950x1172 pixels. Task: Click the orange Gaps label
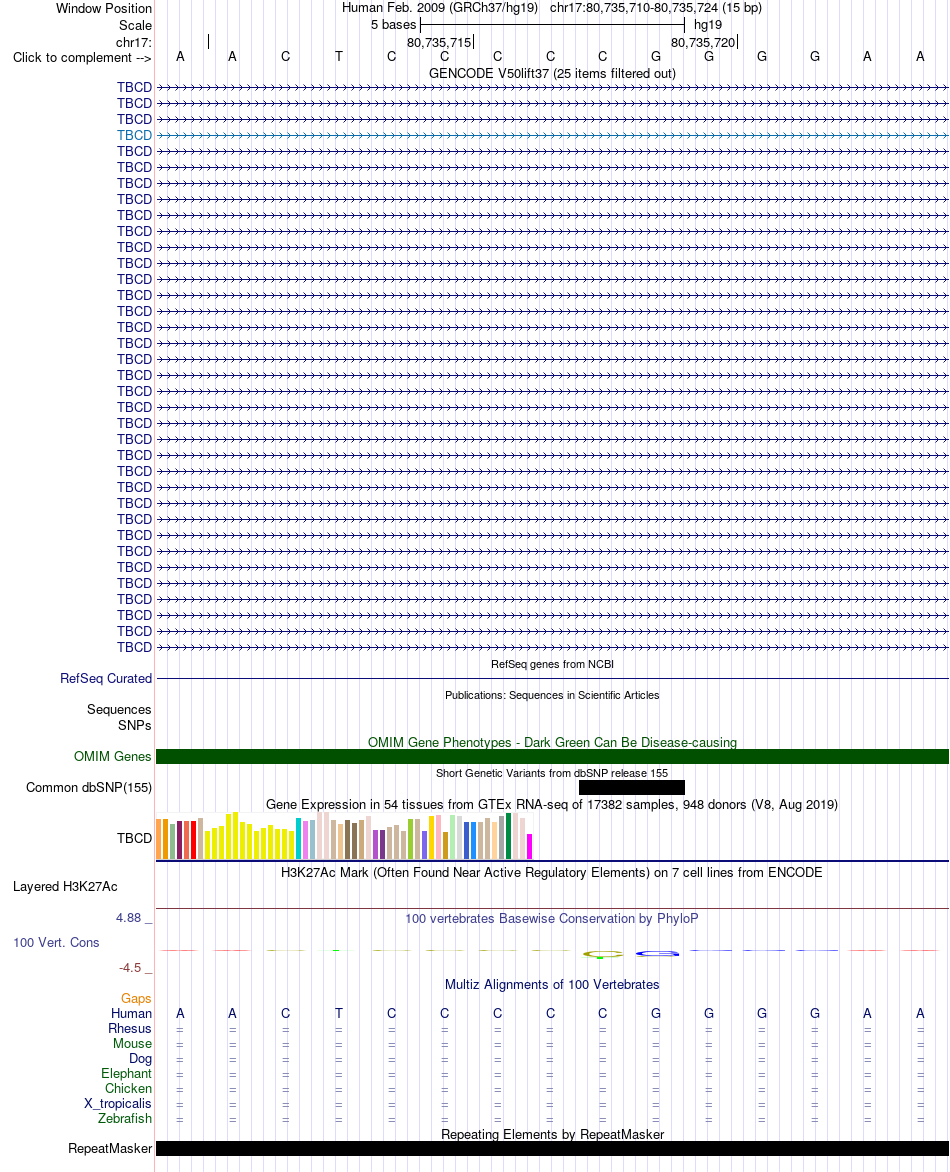136,999
